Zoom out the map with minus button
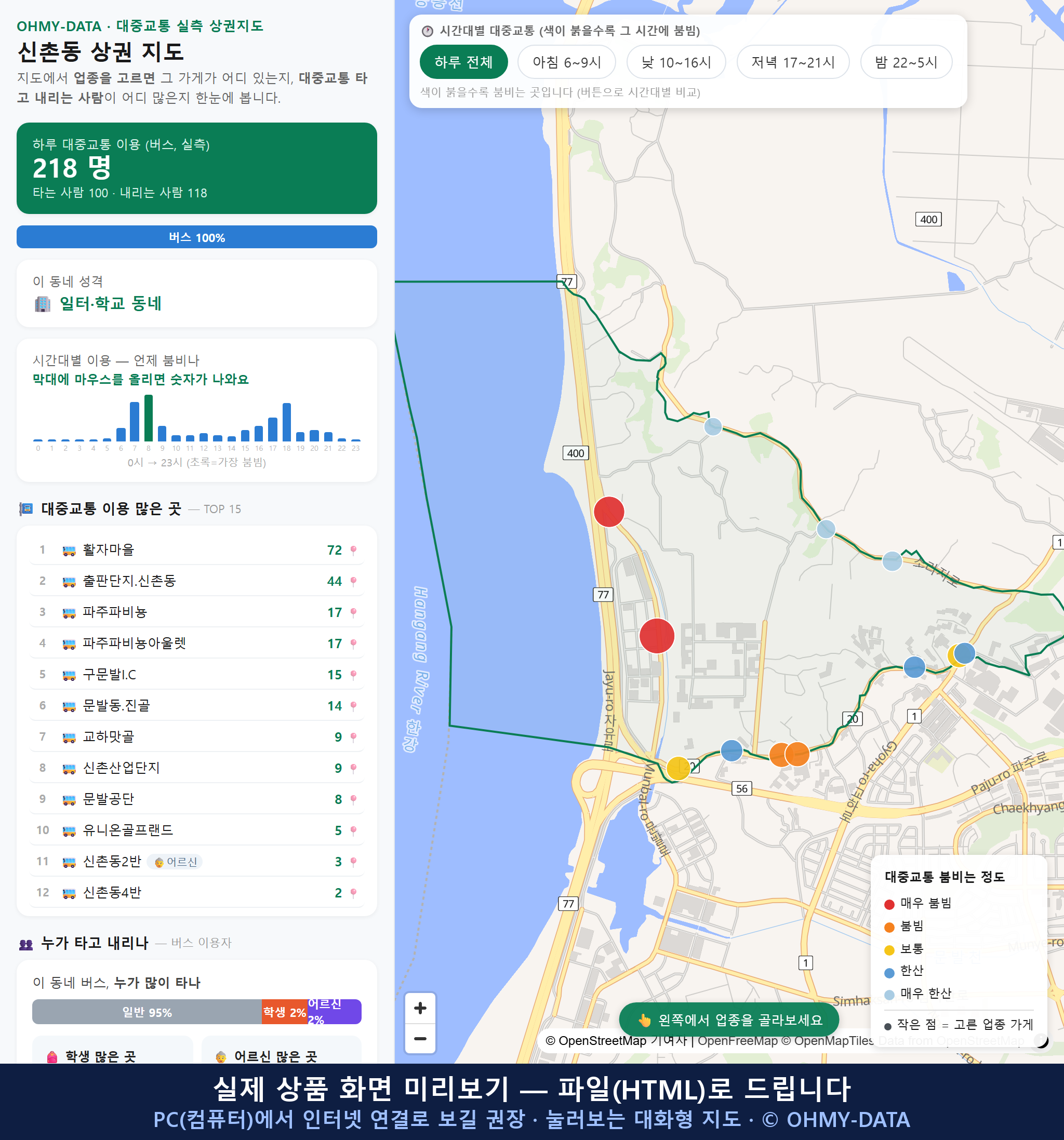Image resolution: width=1064 pixels, height=1140 pixels. (420, 1038)
